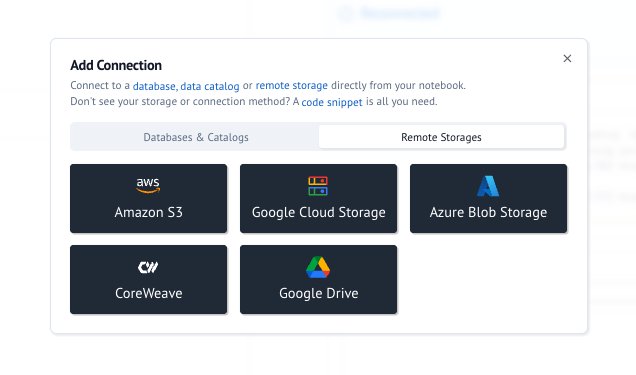Click the 'Add Connection' heading text
The height and width of the screenshot is (375, 636).
116,65
